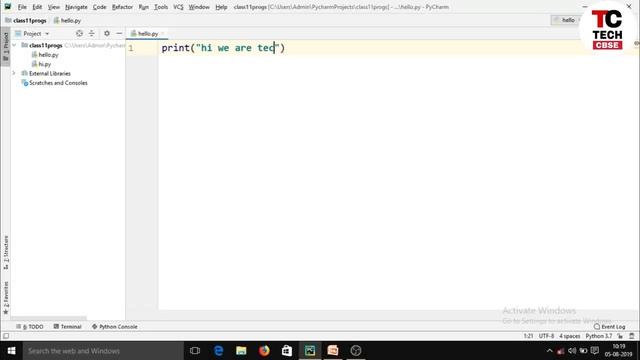Open the Python Console tool window
This screenshot has height=360, width=640.
point(115,327)
